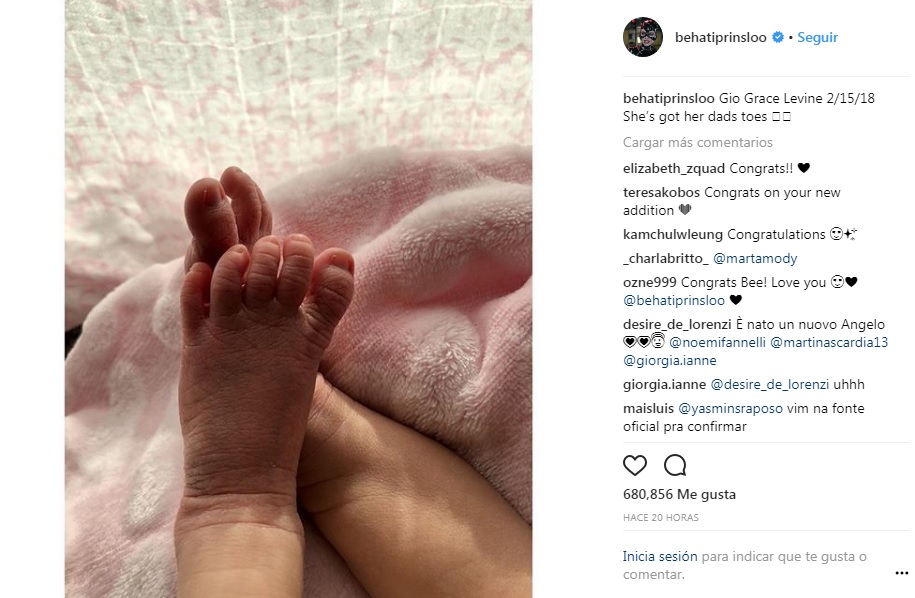View the 680,856 Me gusta likes list

(x=679, y=495)
